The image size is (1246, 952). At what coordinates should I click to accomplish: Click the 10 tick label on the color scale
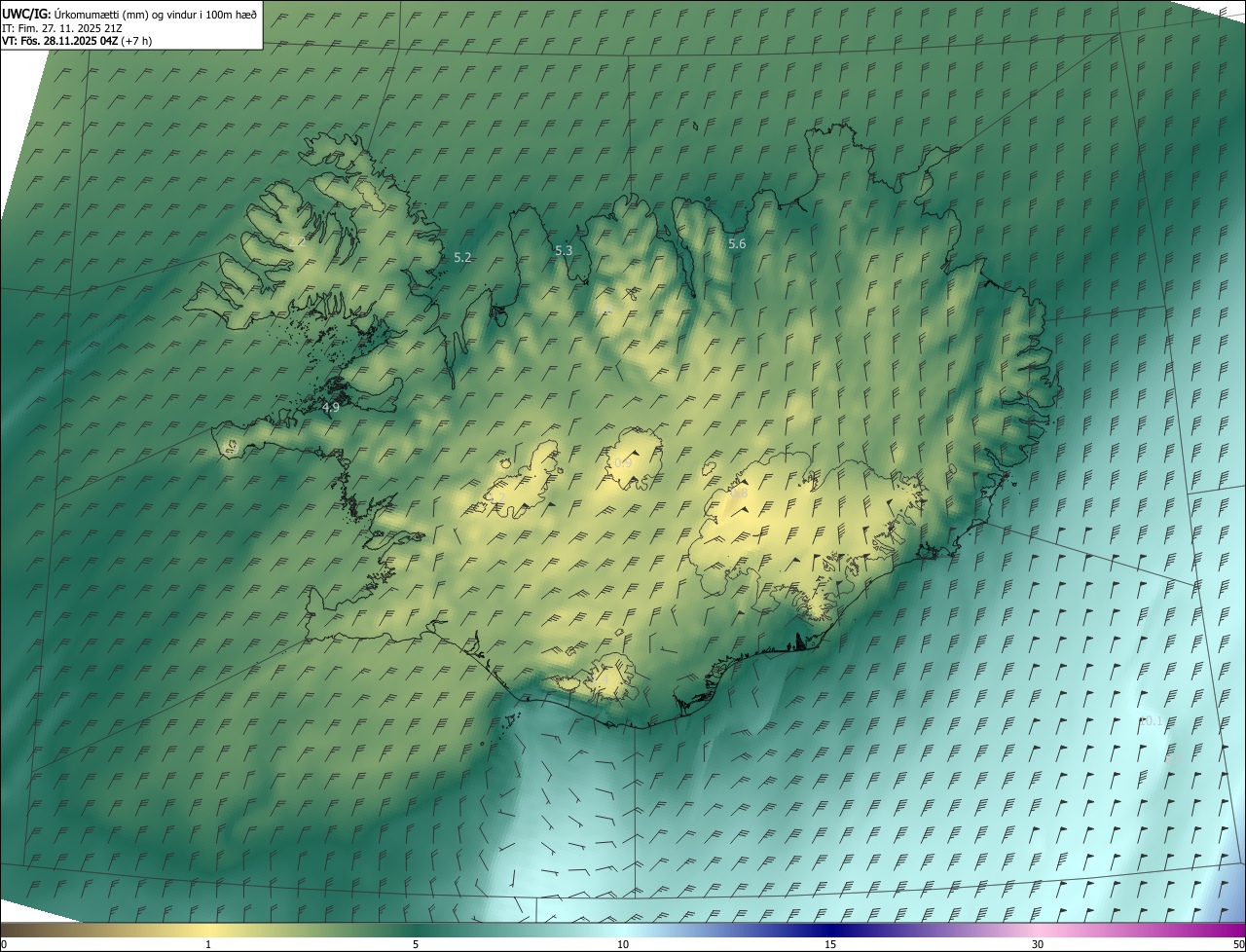point(623,945)
